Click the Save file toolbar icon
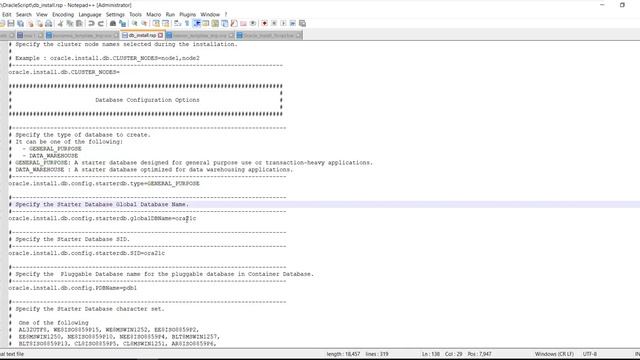This screenshot has height=360, width=640. pyautogui.click(x=11, y=23)
